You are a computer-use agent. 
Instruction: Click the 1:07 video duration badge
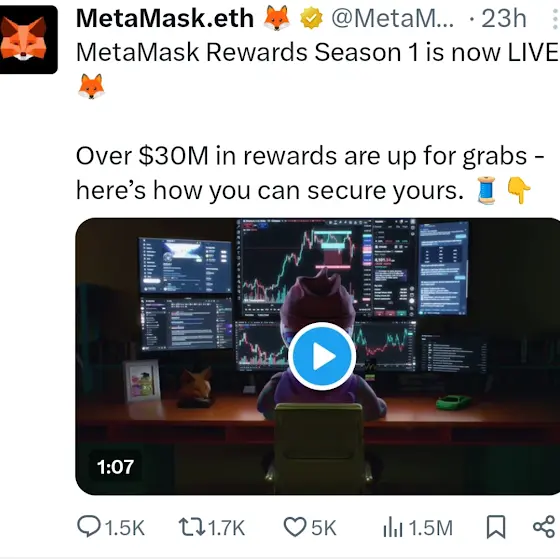[x=115, y=467]
